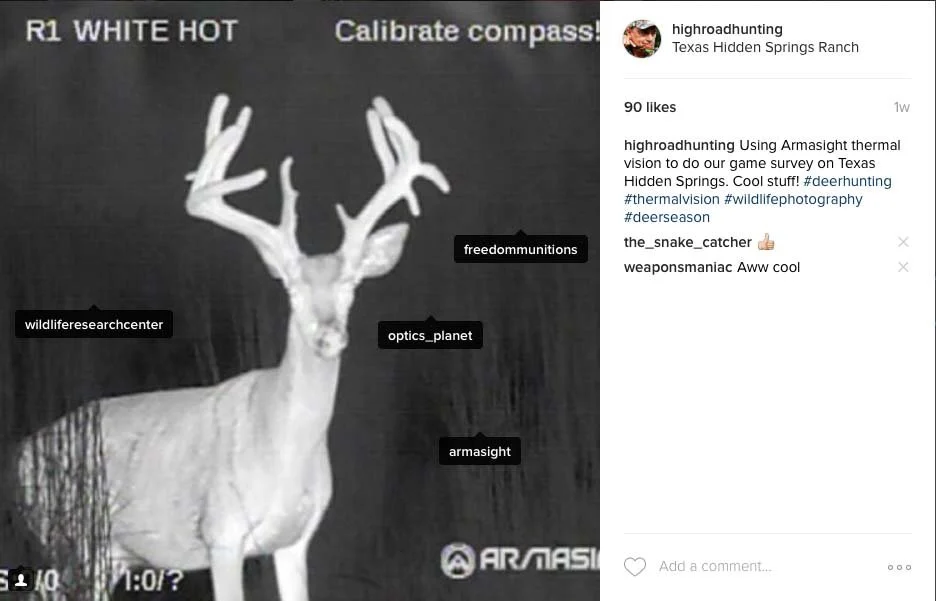Open Texas Hidden Springs Ranch location
Image resolution: width=936 pixels, height=601 pixels.
[765, 47]
